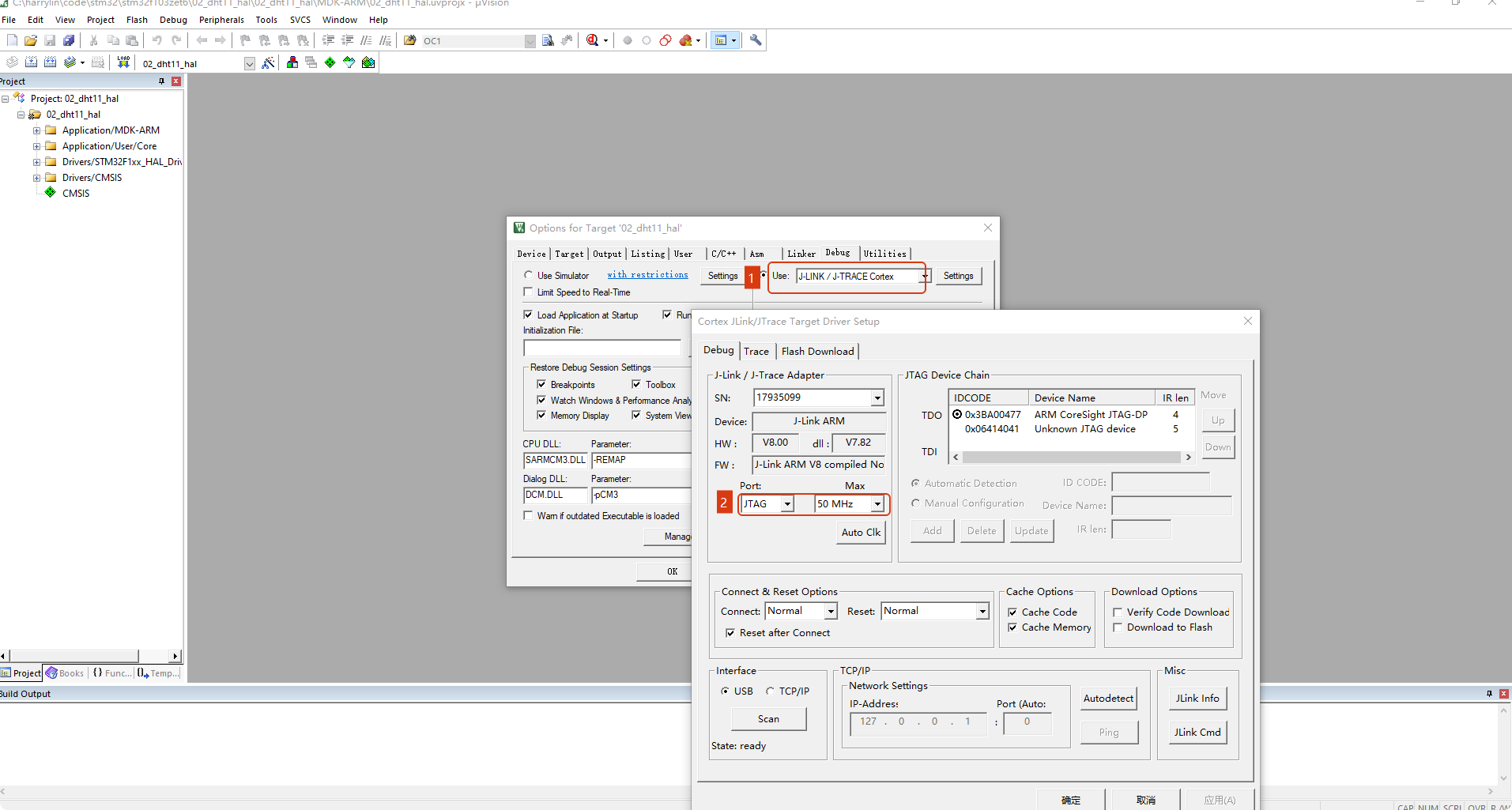Viewport: 1512px width, 810px height.
Task: Click the JLink Cmd button
Action: [1197, 733]
